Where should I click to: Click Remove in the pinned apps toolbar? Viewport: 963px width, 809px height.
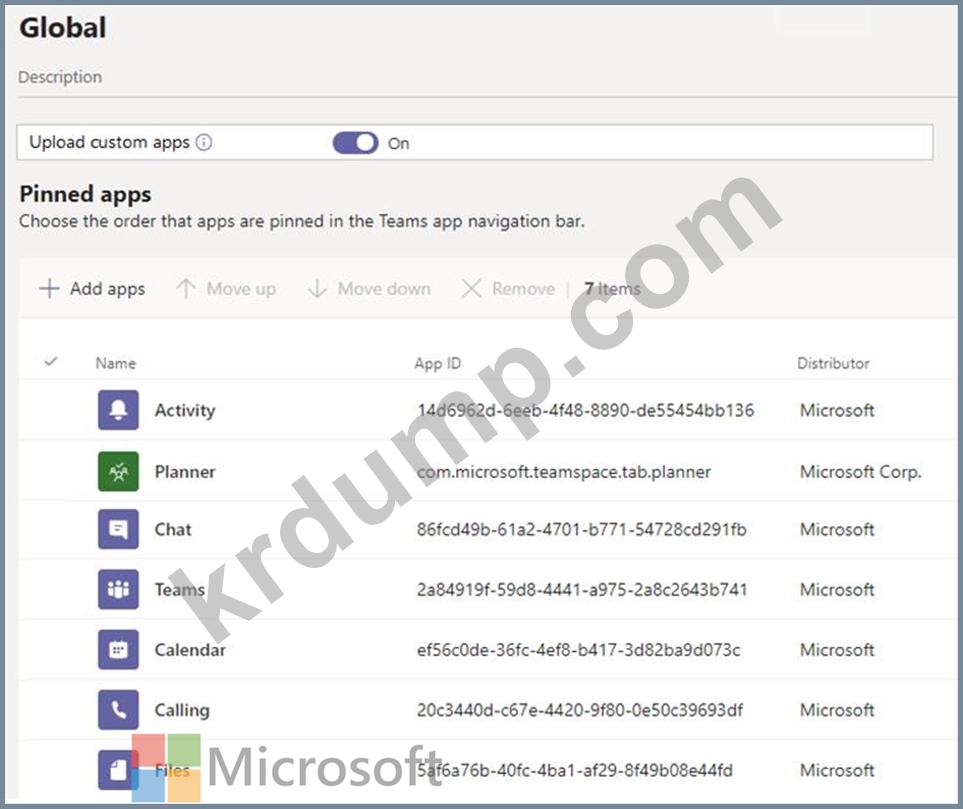[x=508, y=289]
